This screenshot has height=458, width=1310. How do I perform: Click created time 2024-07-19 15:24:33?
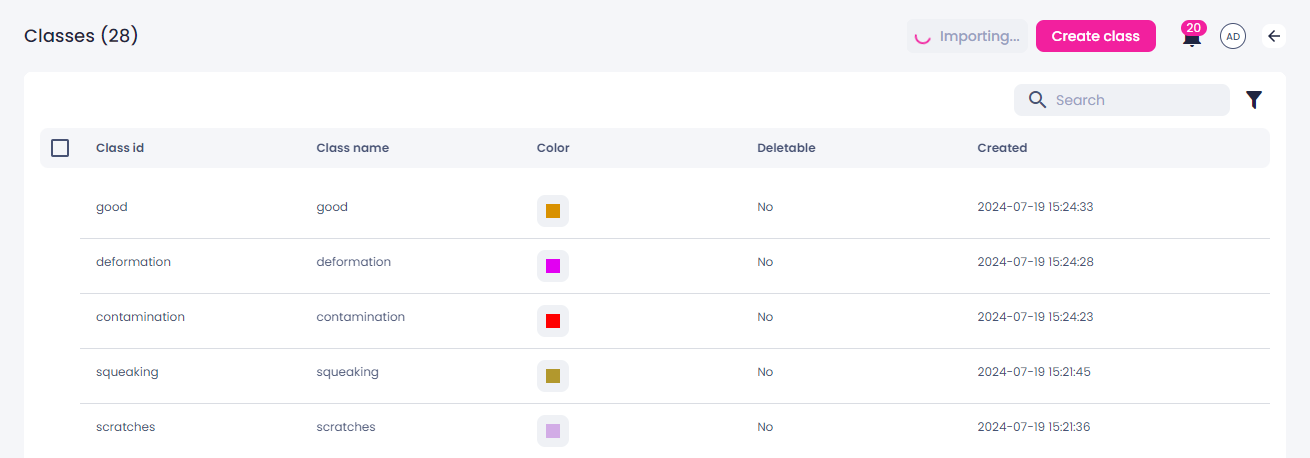tap(1035, 207)
